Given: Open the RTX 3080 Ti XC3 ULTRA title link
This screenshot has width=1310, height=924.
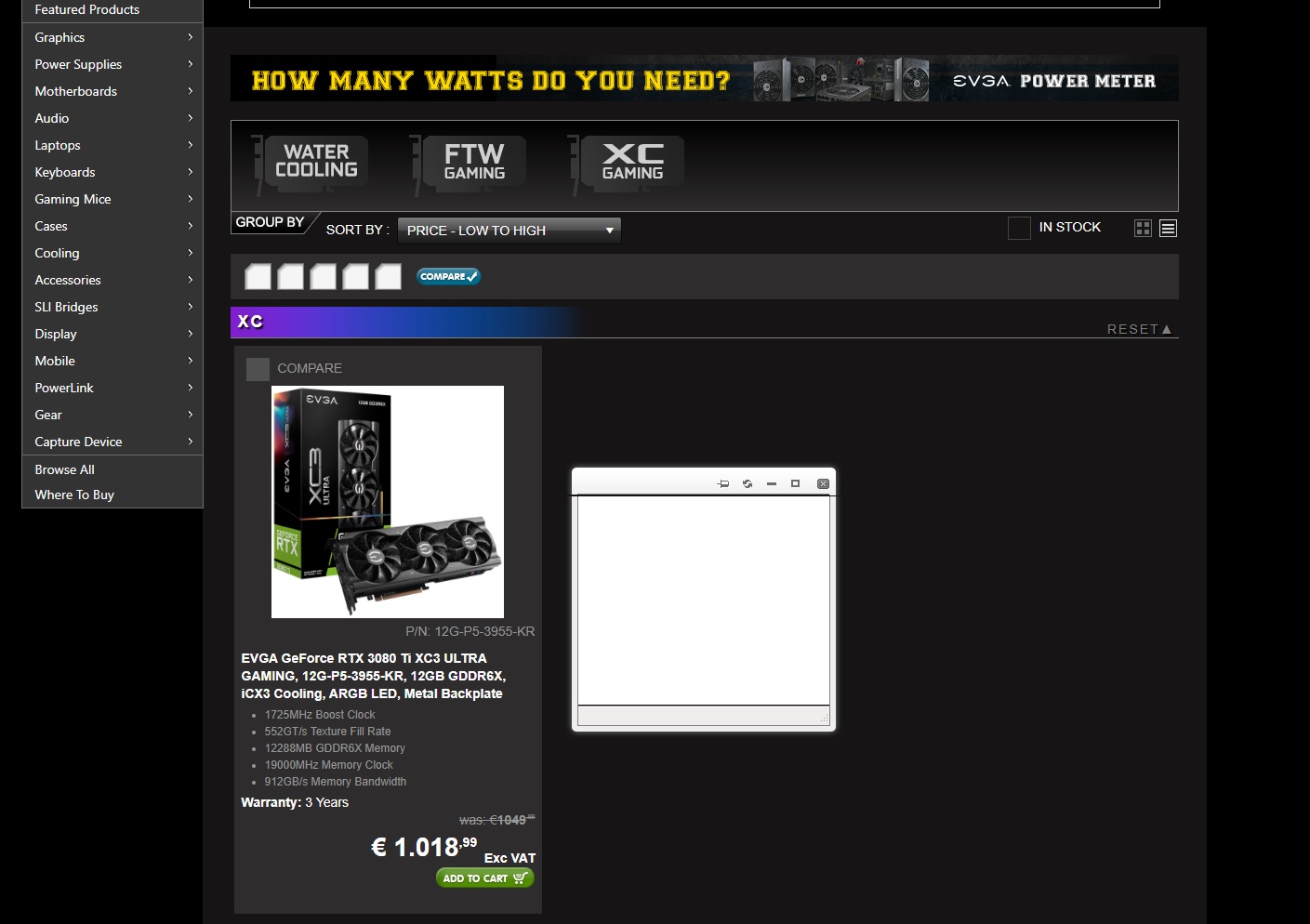Looking at the screenshot, I should tap(374, 676).
